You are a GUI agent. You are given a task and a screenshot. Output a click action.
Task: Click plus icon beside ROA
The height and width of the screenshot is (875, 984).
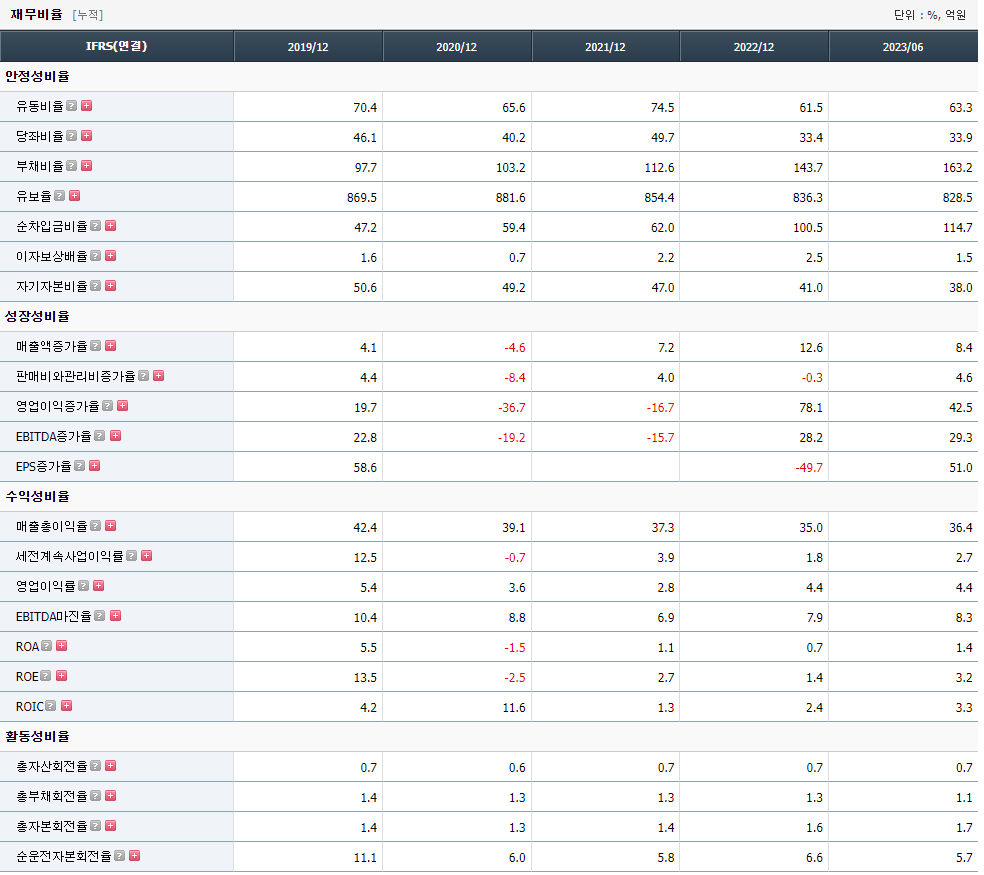pyautogui.click(x=62, y=645)
